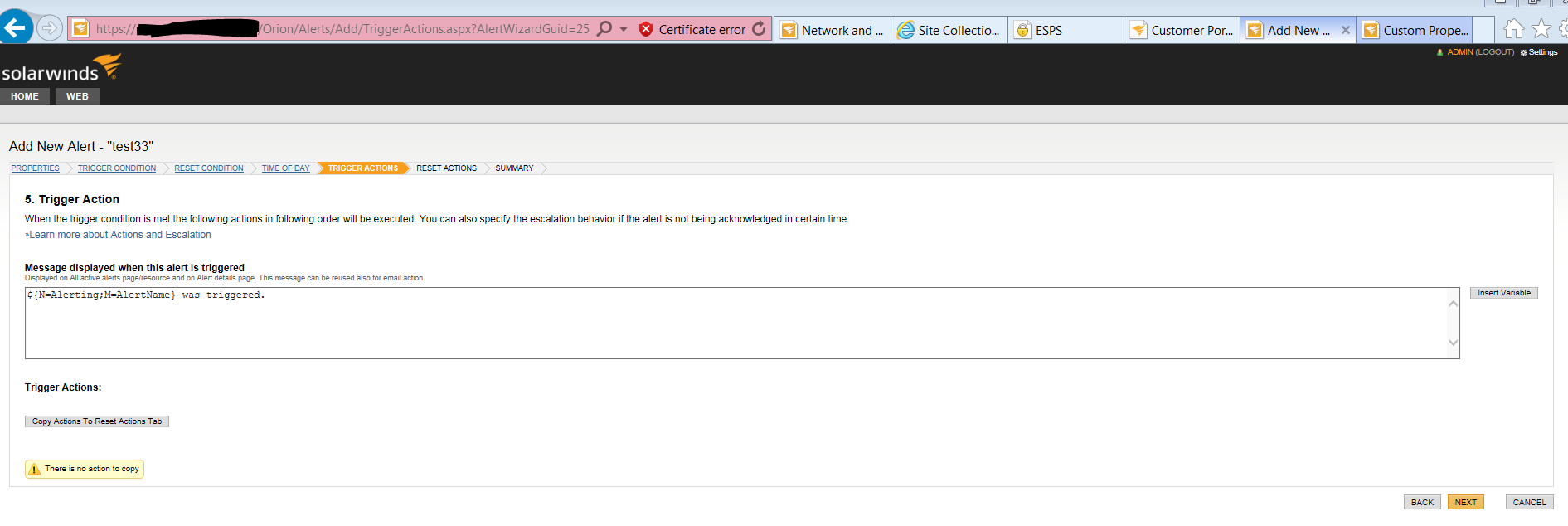The height and width of the screenshot is (526, 1568).
Task: Close the Add New... browser tab
Action: (x=1345, y=30)
